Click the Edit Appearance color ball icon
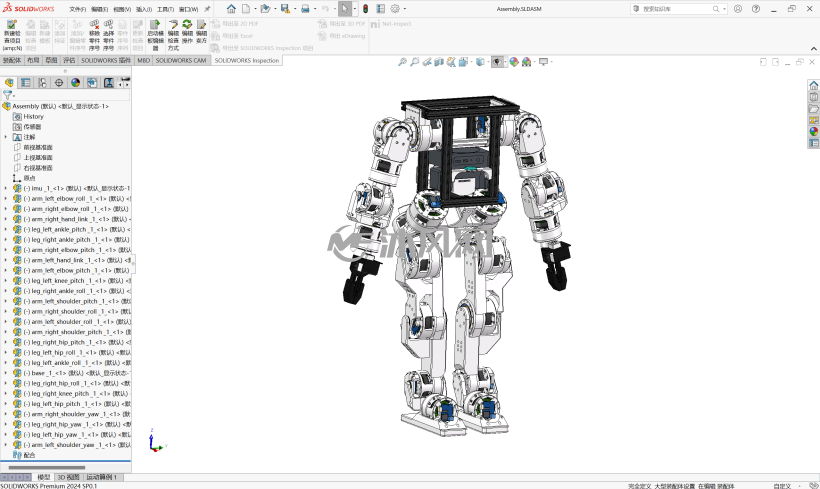The width and height of the screenshot is (820, 489). click(x=514, y=62)
